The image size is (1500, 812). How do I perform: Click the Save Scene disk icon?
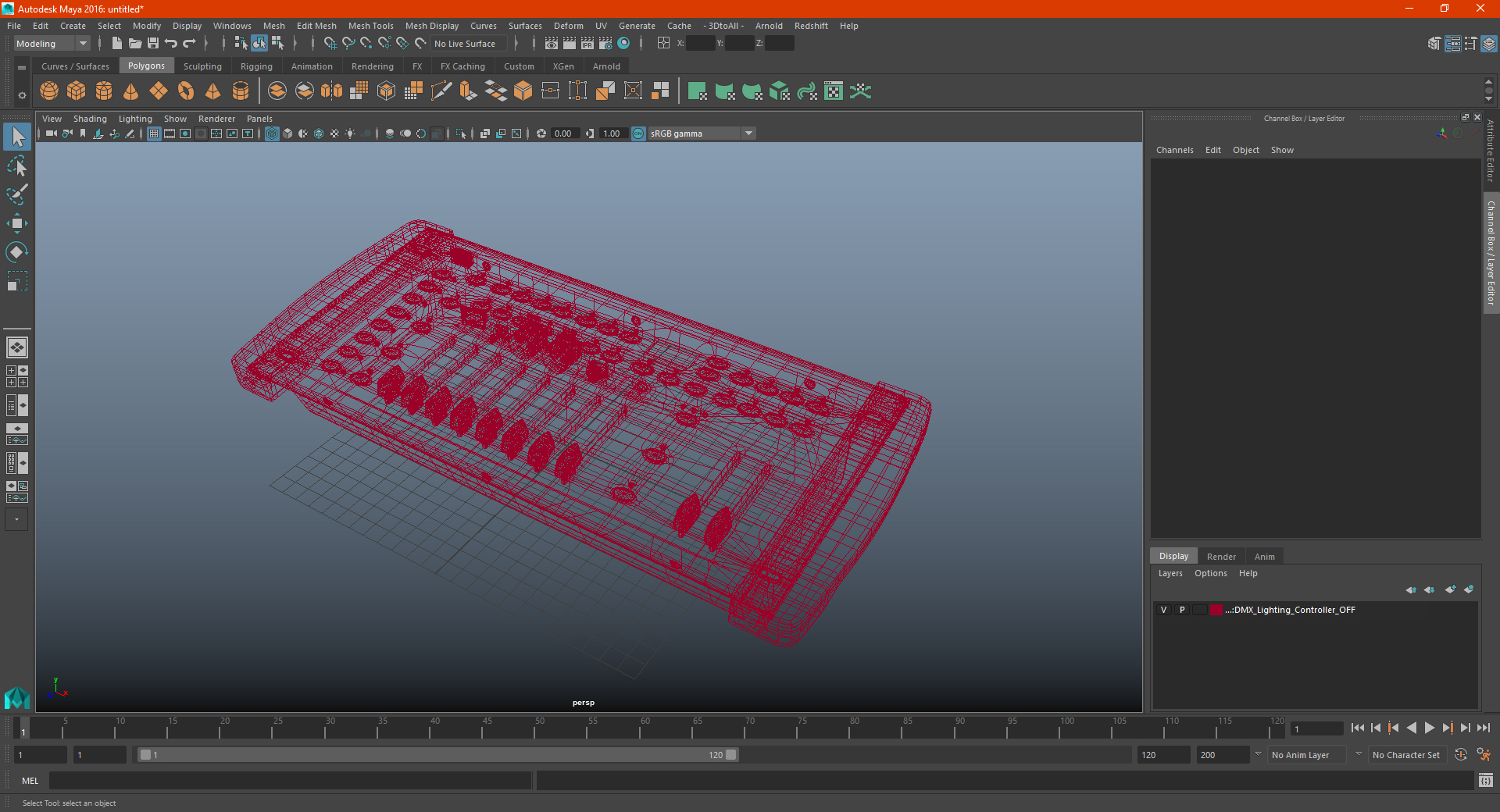coord(153,44)
